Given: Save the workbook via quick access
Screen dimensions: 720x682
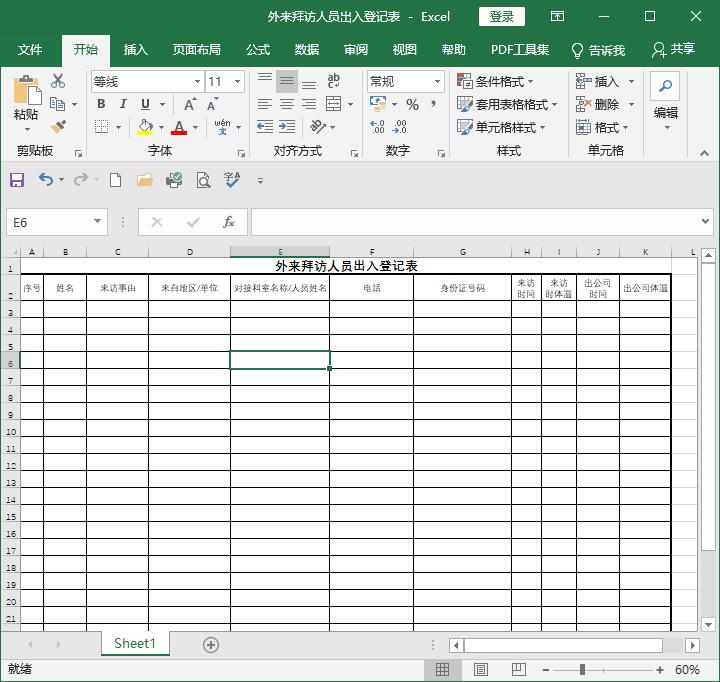Looking at the screenshot, I should (x=17, y=180).
